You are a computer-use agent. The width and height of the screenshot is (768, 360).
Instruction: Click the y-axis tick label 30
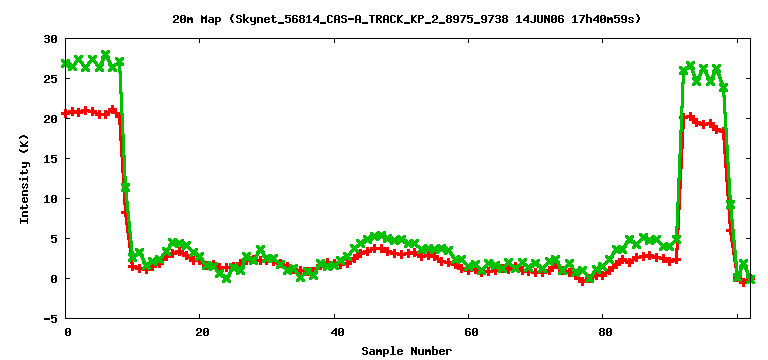(50, 39)
